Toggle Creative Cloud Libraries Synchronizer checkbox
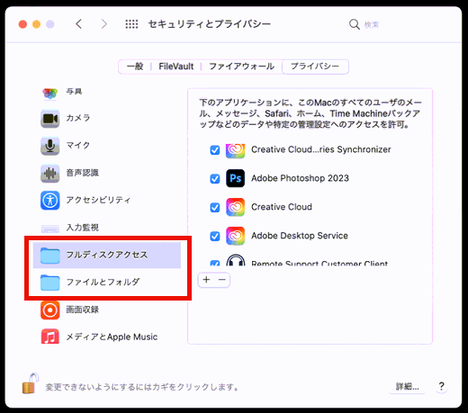The width and height of the screenshot is (468, 413). [x=215, y=150]
